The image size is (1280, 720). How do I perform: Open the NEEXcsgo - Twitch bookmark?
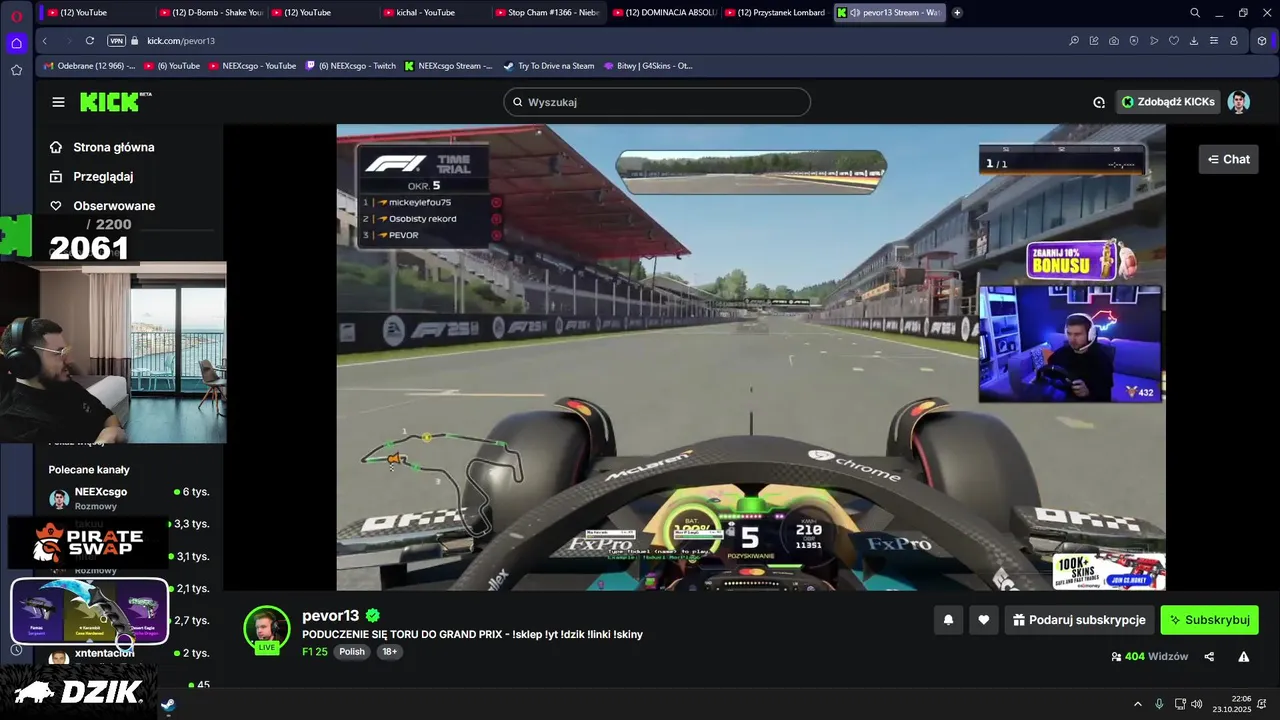(x=349, y=66)
